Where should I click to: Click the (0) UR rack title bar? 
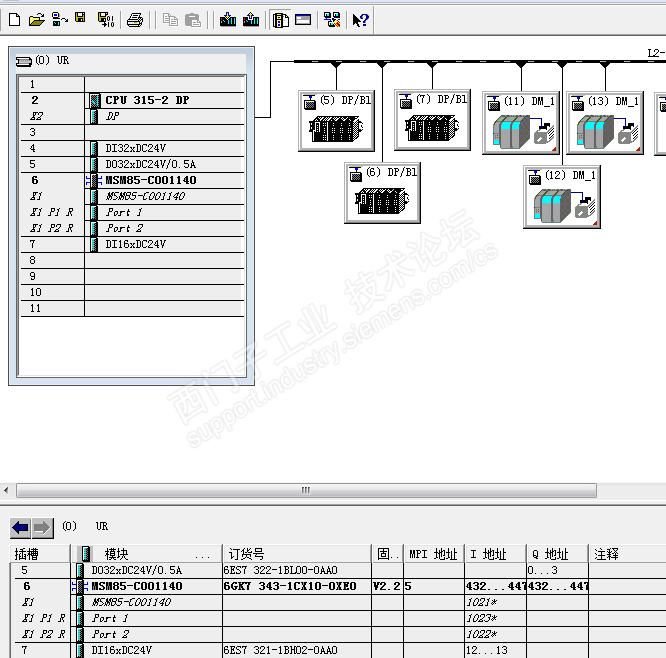click(x=131, y=60)
